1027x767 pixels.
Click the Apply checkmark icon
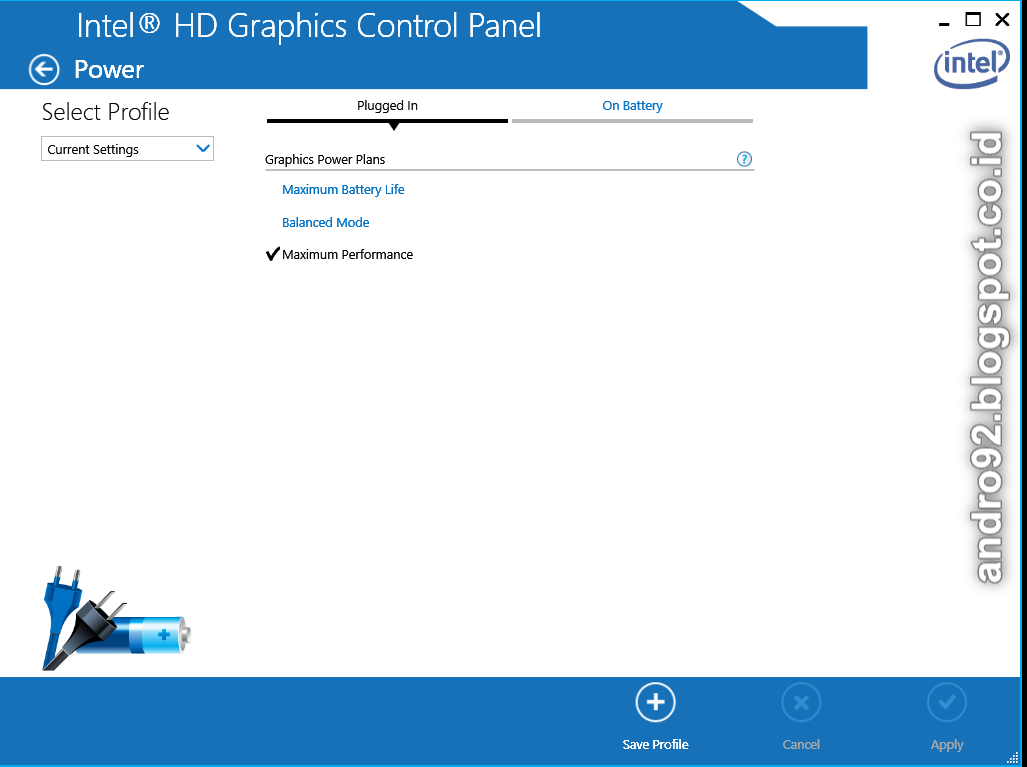(x=946, y=702)
